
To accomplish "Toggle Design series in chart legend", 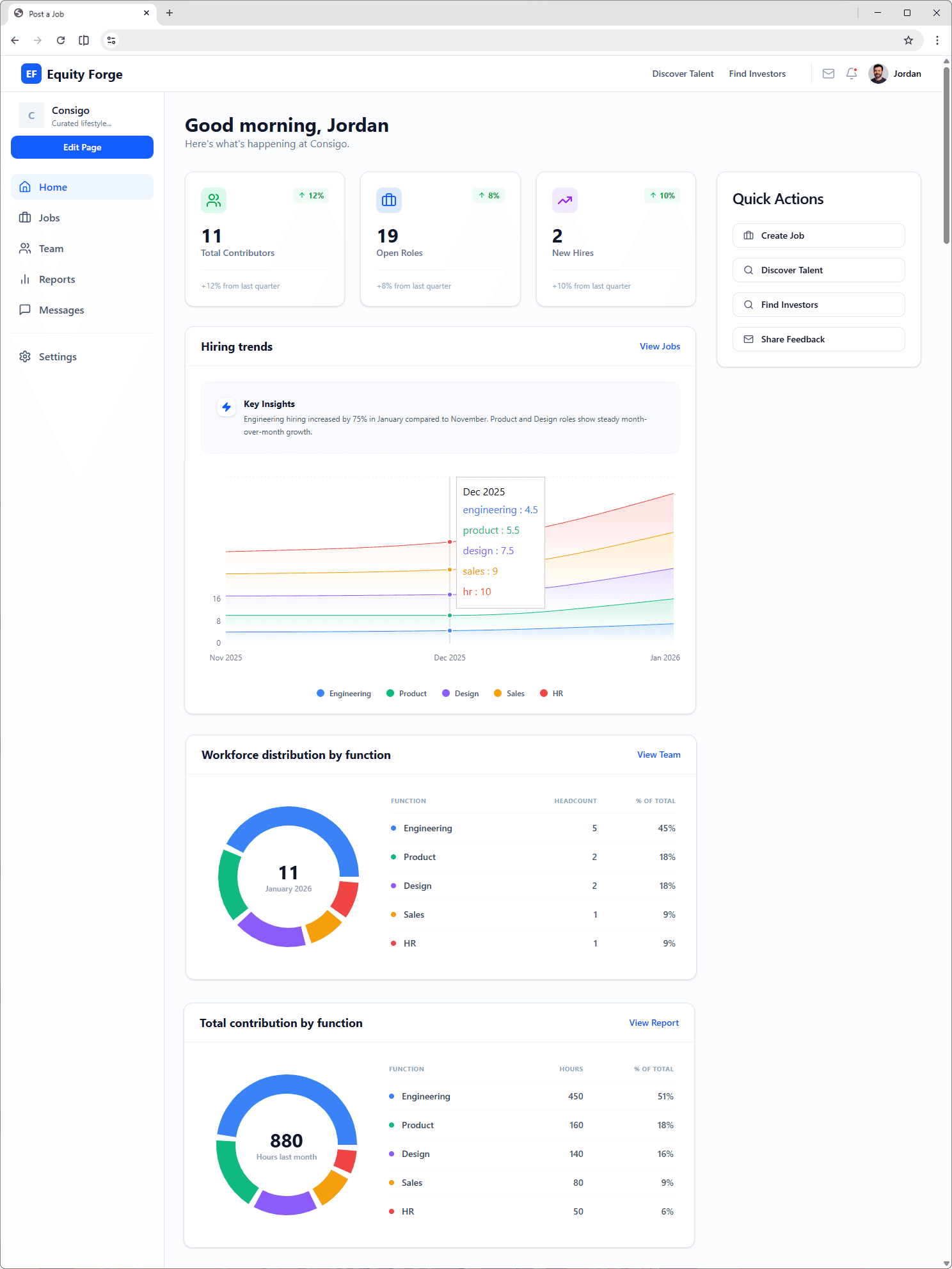I will tap(460, 694).
